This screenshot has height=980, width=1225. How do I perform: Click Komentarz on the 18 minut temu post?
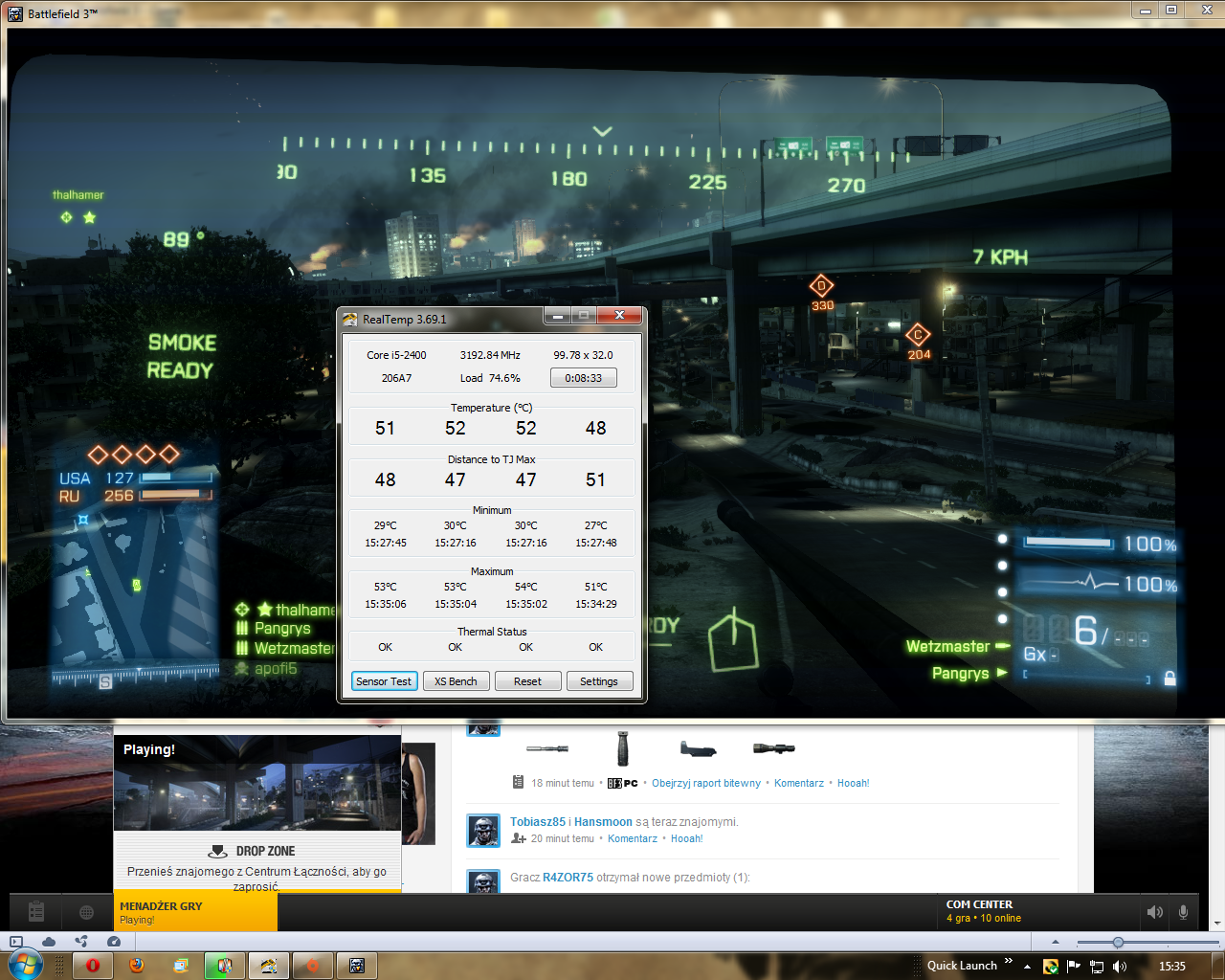coord(799,783)
